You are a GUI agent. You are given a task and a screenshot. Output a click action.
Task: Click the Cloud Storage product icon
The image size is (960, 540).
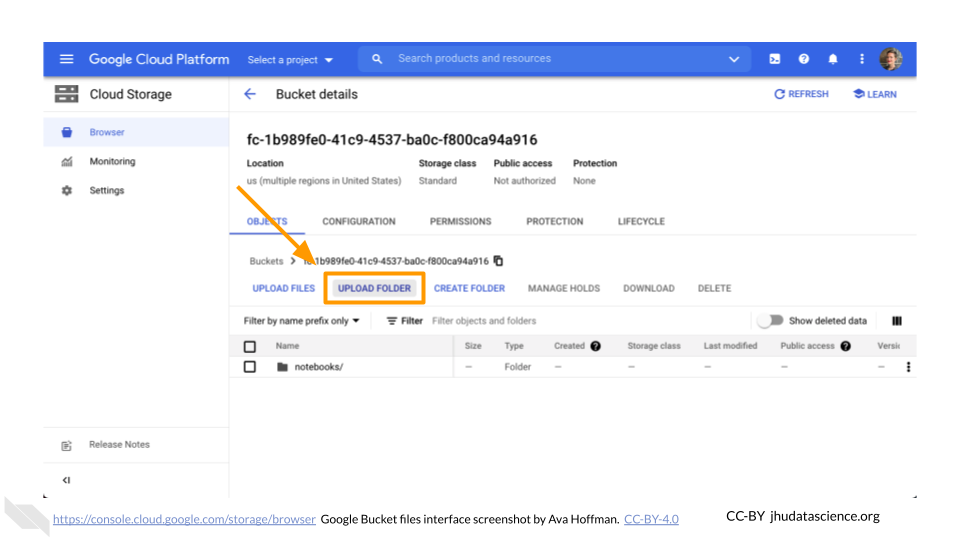pos(66,94)
